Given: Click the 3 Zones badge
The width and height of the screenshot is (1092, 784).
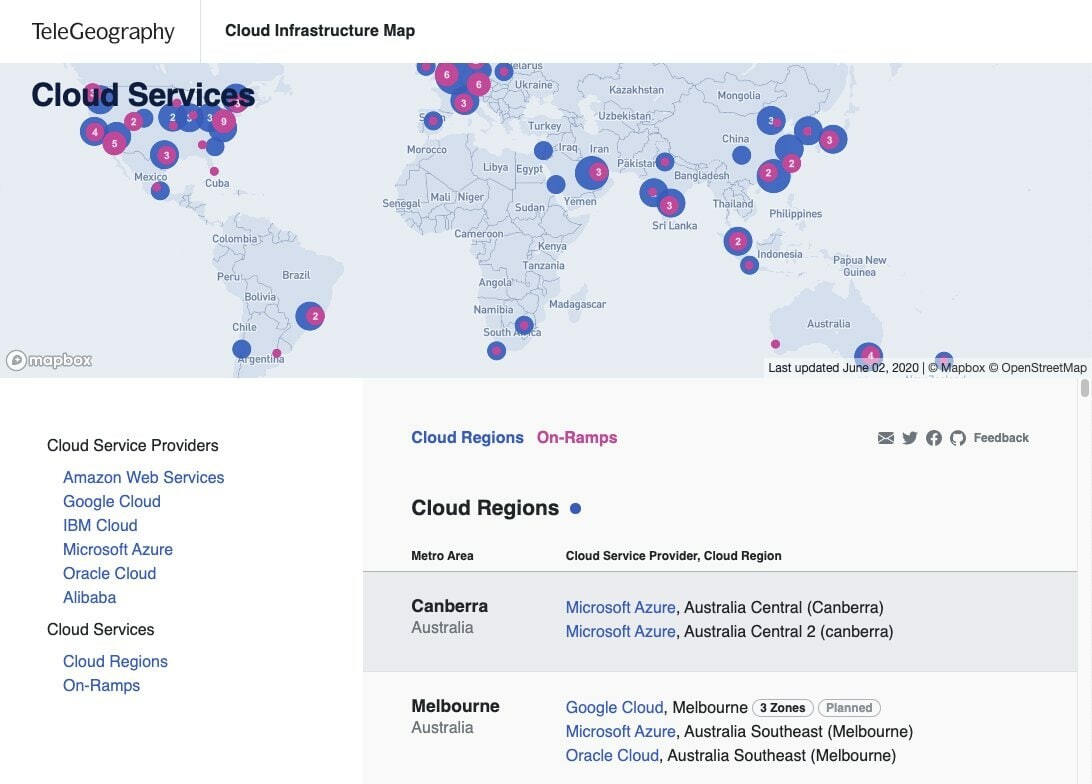Looking at the screenshot, I should 782,708.
